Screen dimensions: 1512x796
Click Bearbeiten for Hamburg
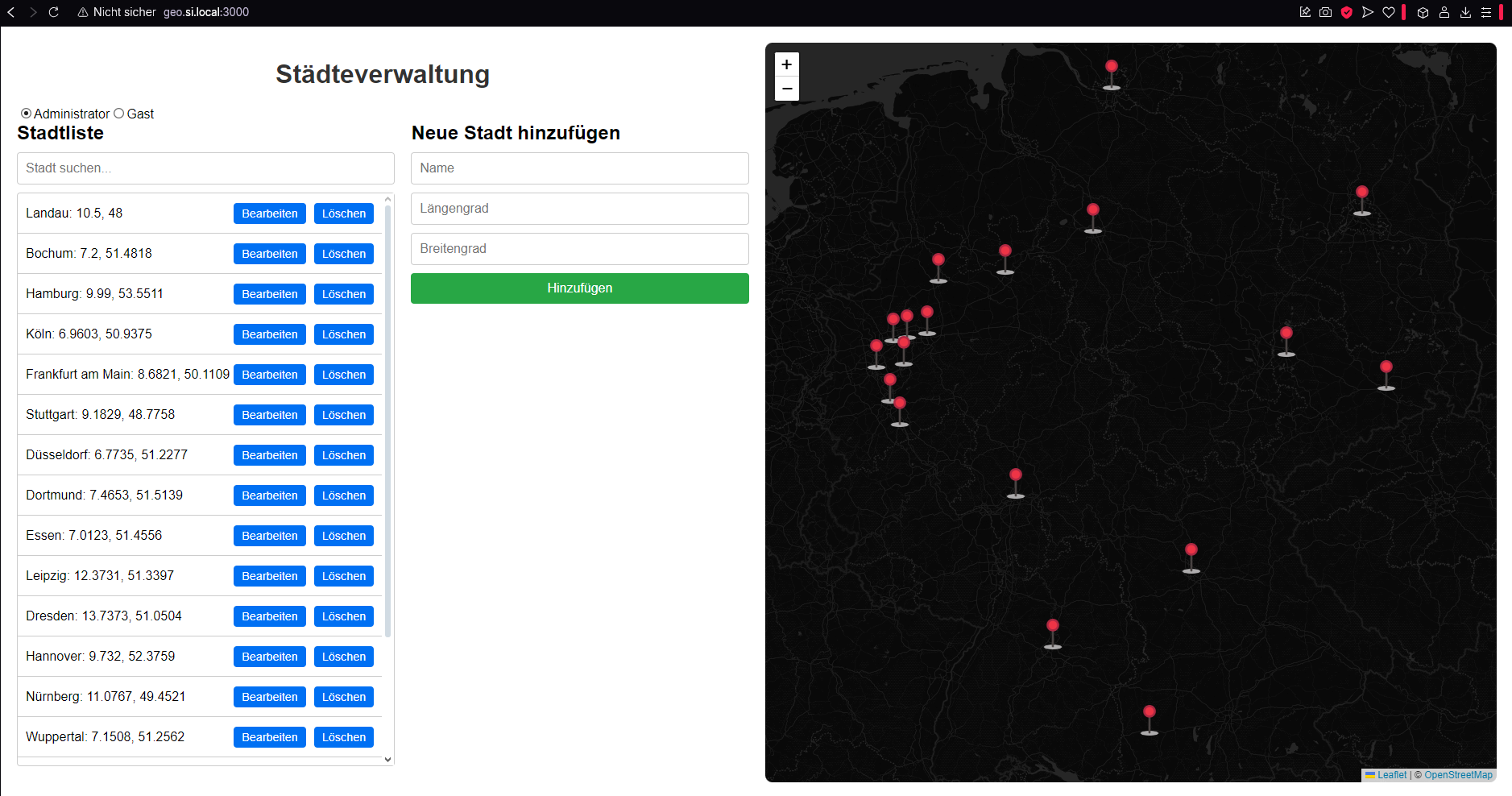tap(269, 294)
